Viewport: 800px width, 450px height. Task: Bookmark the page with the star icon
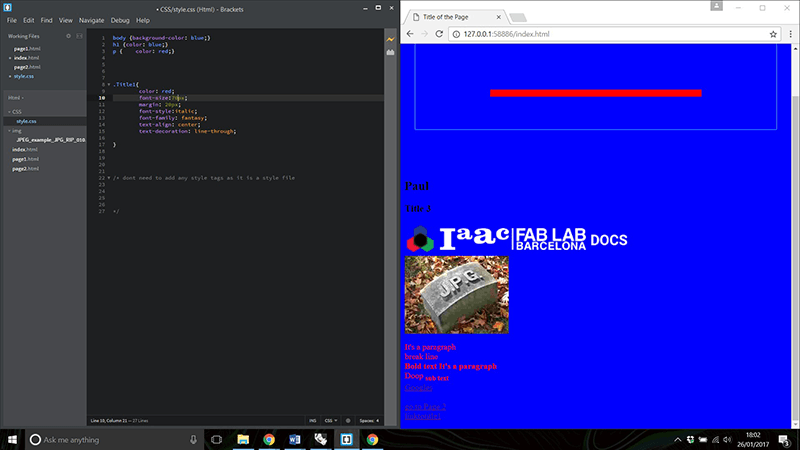click(773, 34)
